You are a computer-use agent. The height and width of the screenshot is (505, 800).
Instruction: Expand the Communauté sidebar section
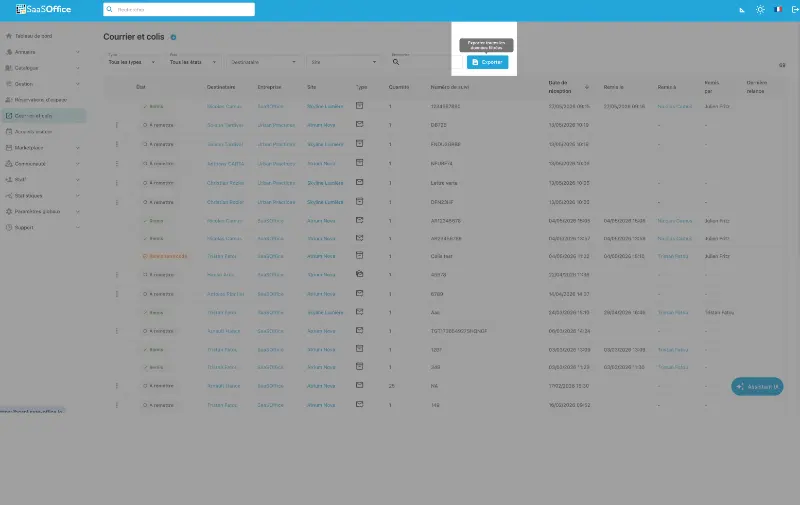point(42,164)
